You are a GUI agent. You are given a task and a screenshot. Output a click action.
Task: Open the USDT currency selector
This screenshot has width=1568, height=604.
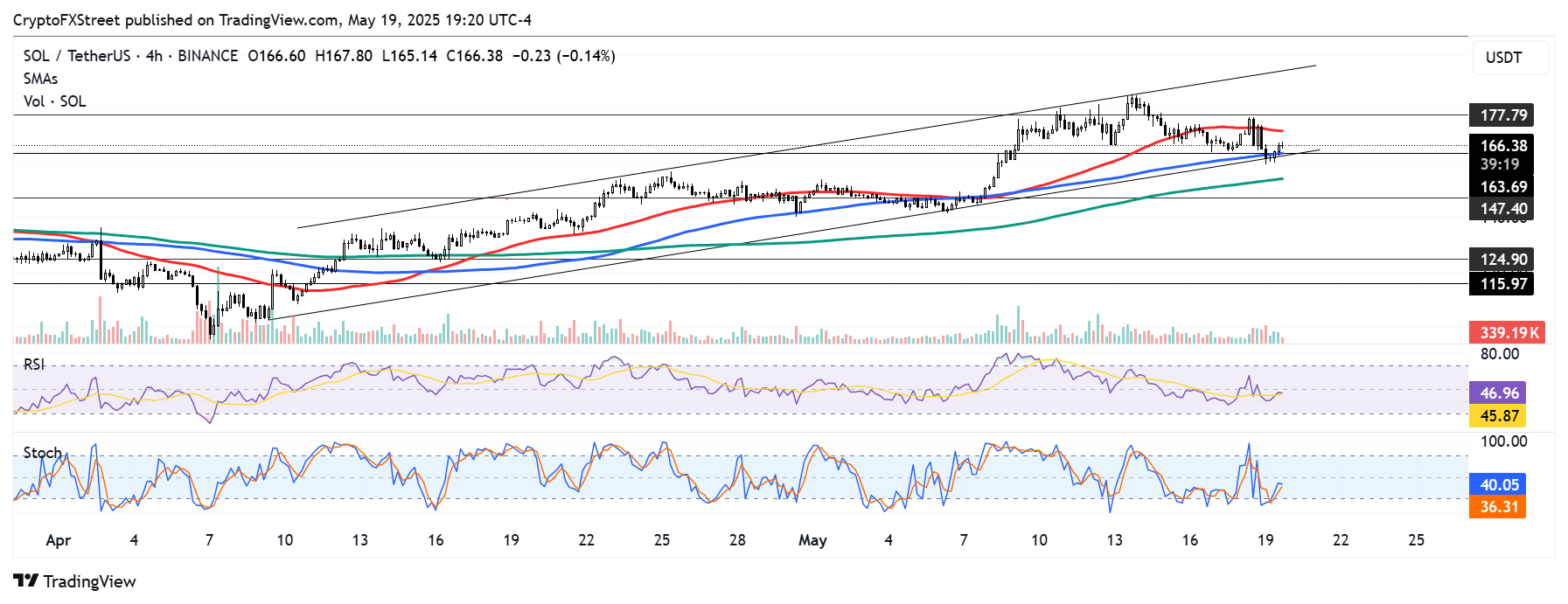1510,58
